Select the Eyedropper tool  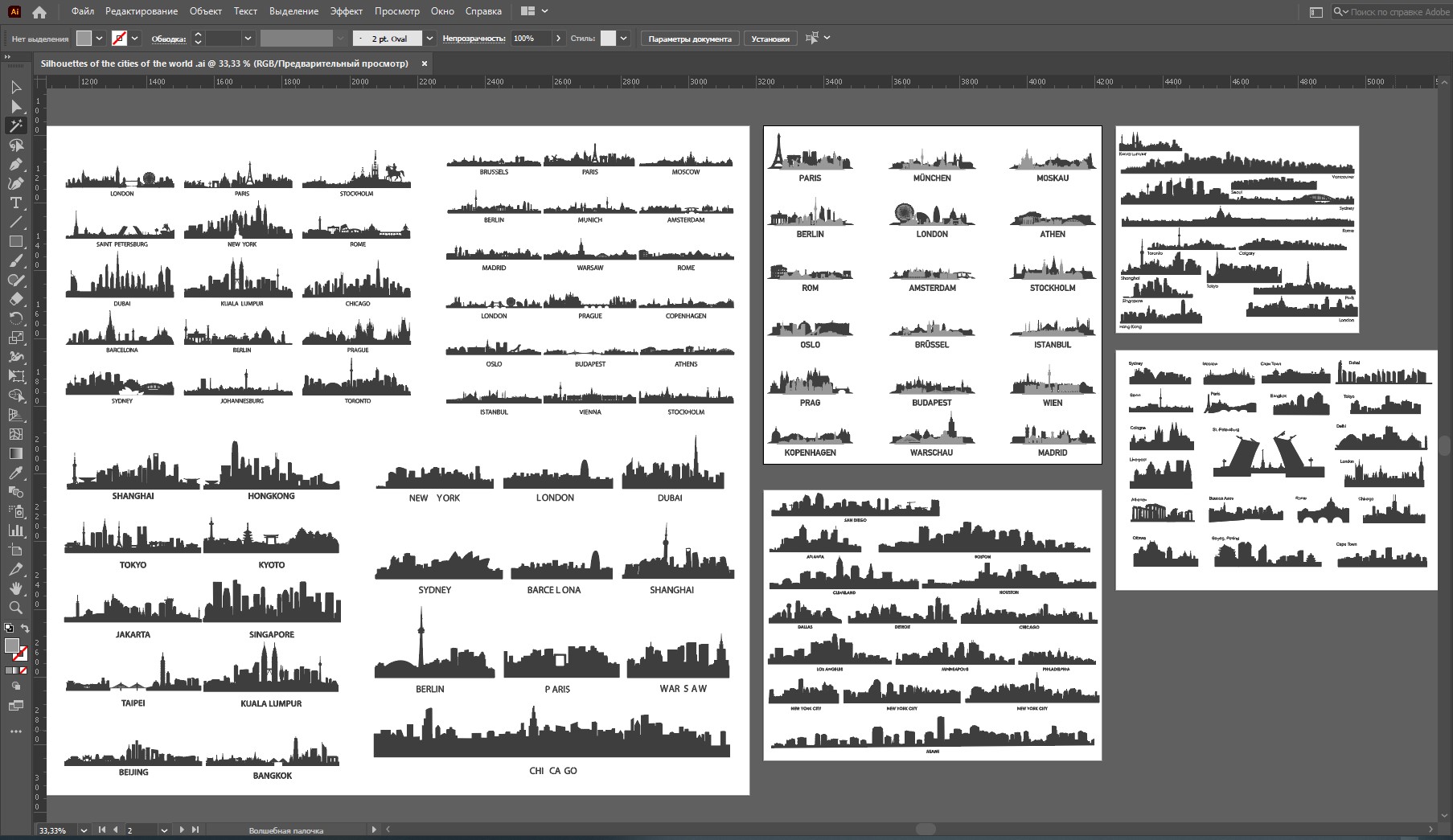(15, 473)
